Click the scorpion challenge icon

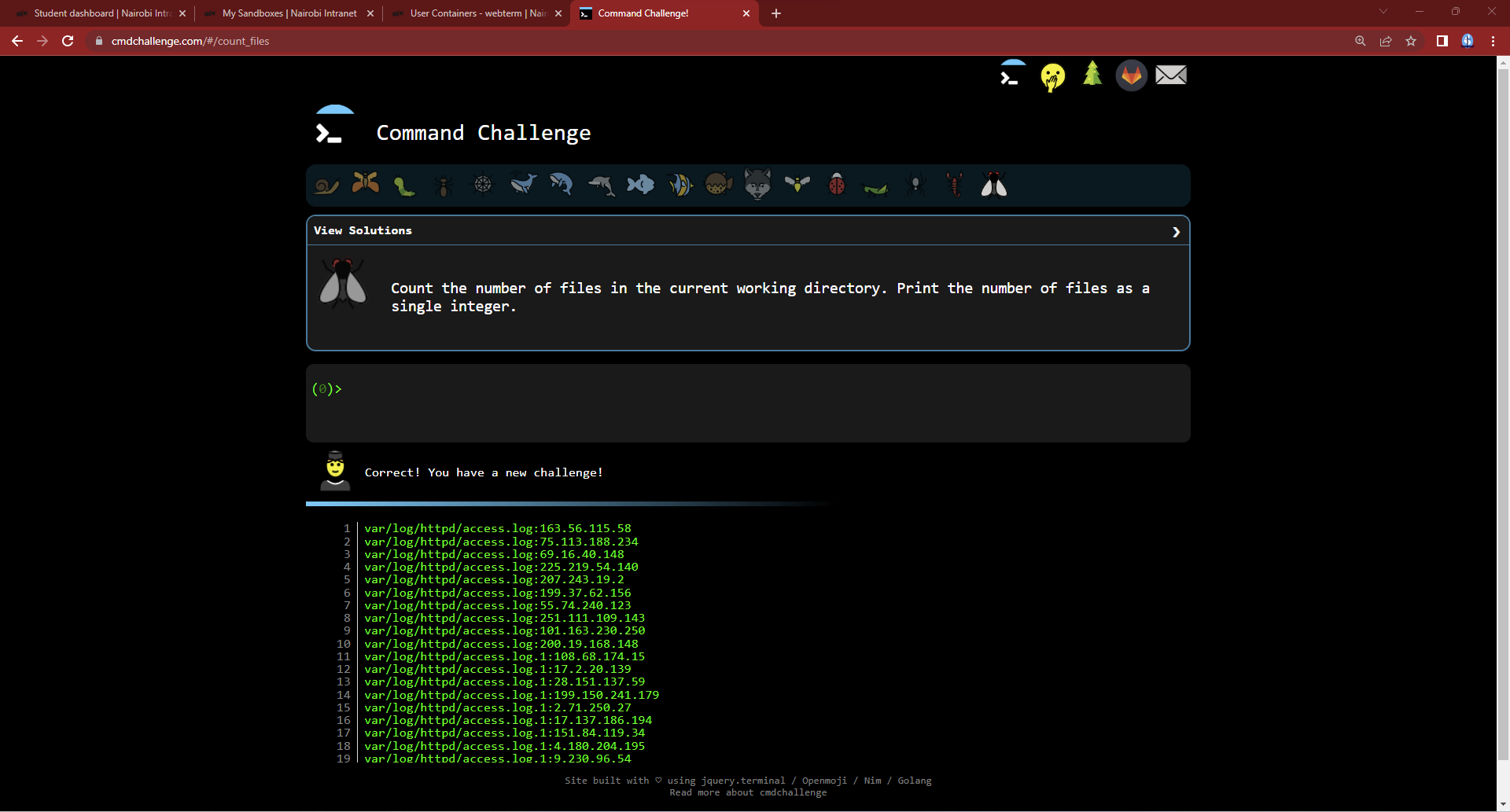click(x=955, y=185)
